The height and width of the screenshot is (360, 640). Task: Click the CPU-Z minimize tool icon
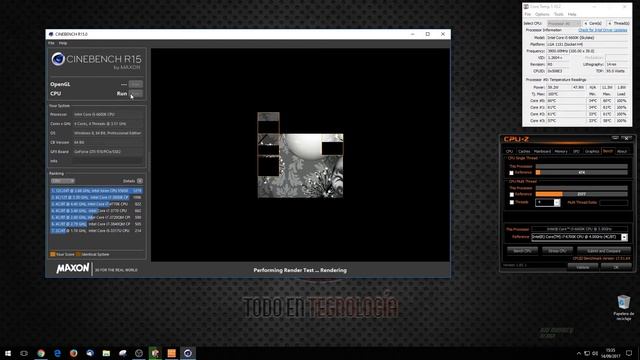[615, 138]
